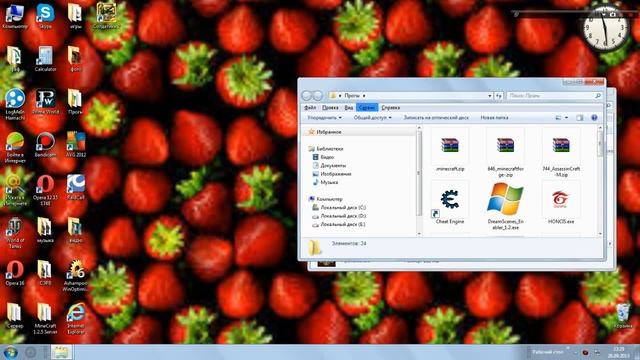Click the Explorer taskbar button
The height and width of the screenshot is (360, 640).
[62, 352]
